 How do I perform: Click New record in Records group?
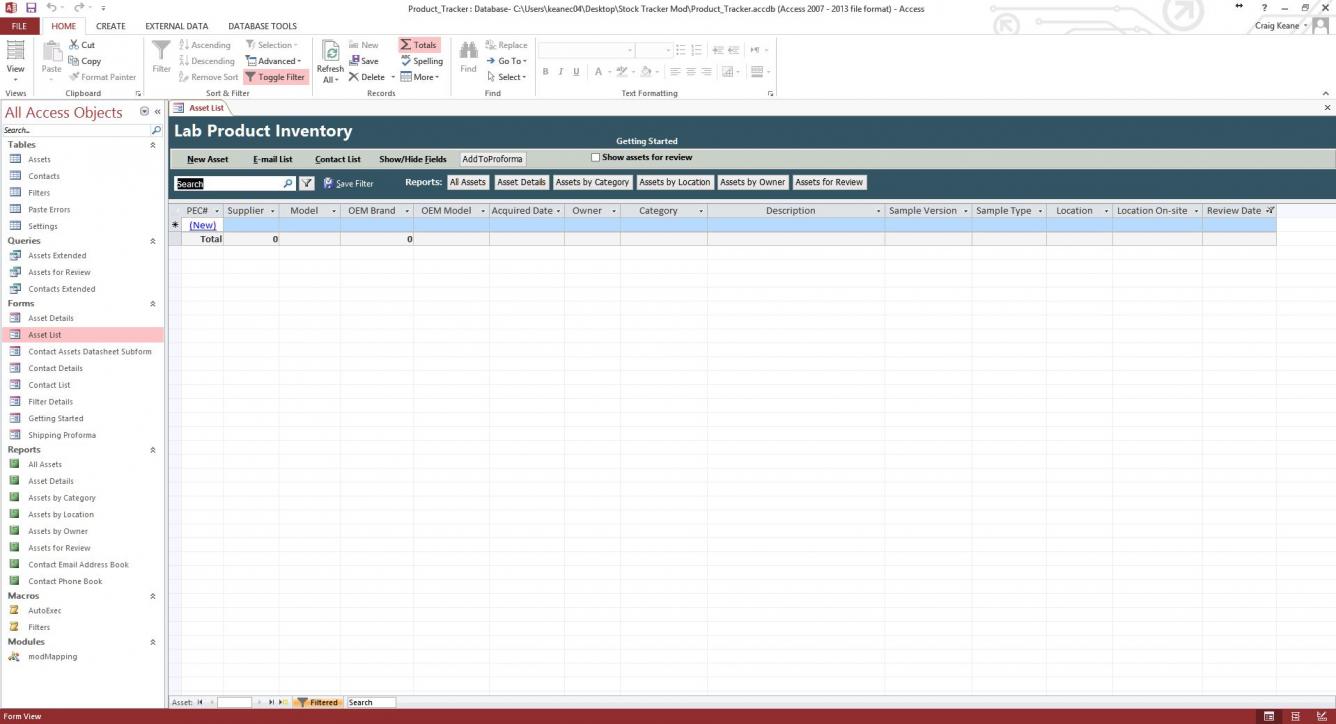364,45
